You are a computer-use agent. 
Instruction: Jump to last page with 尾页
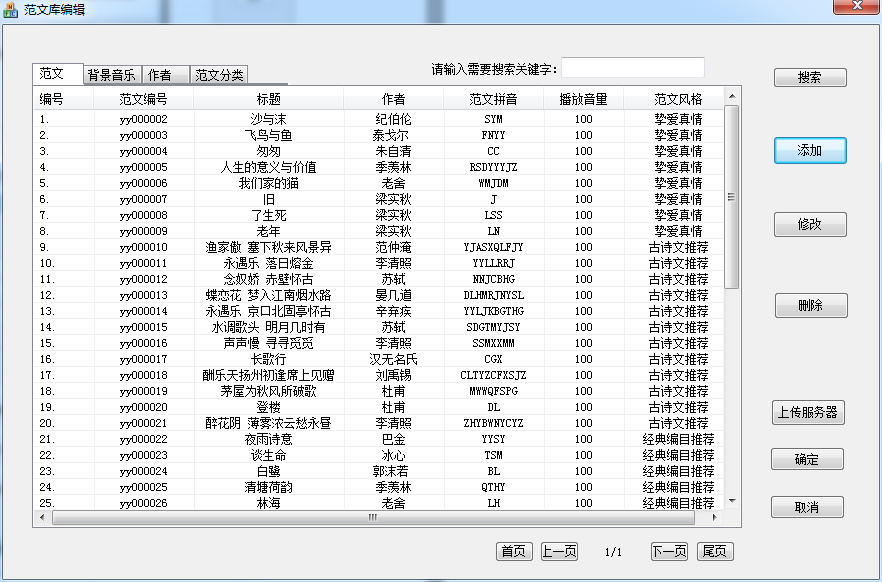pos(715,552)
